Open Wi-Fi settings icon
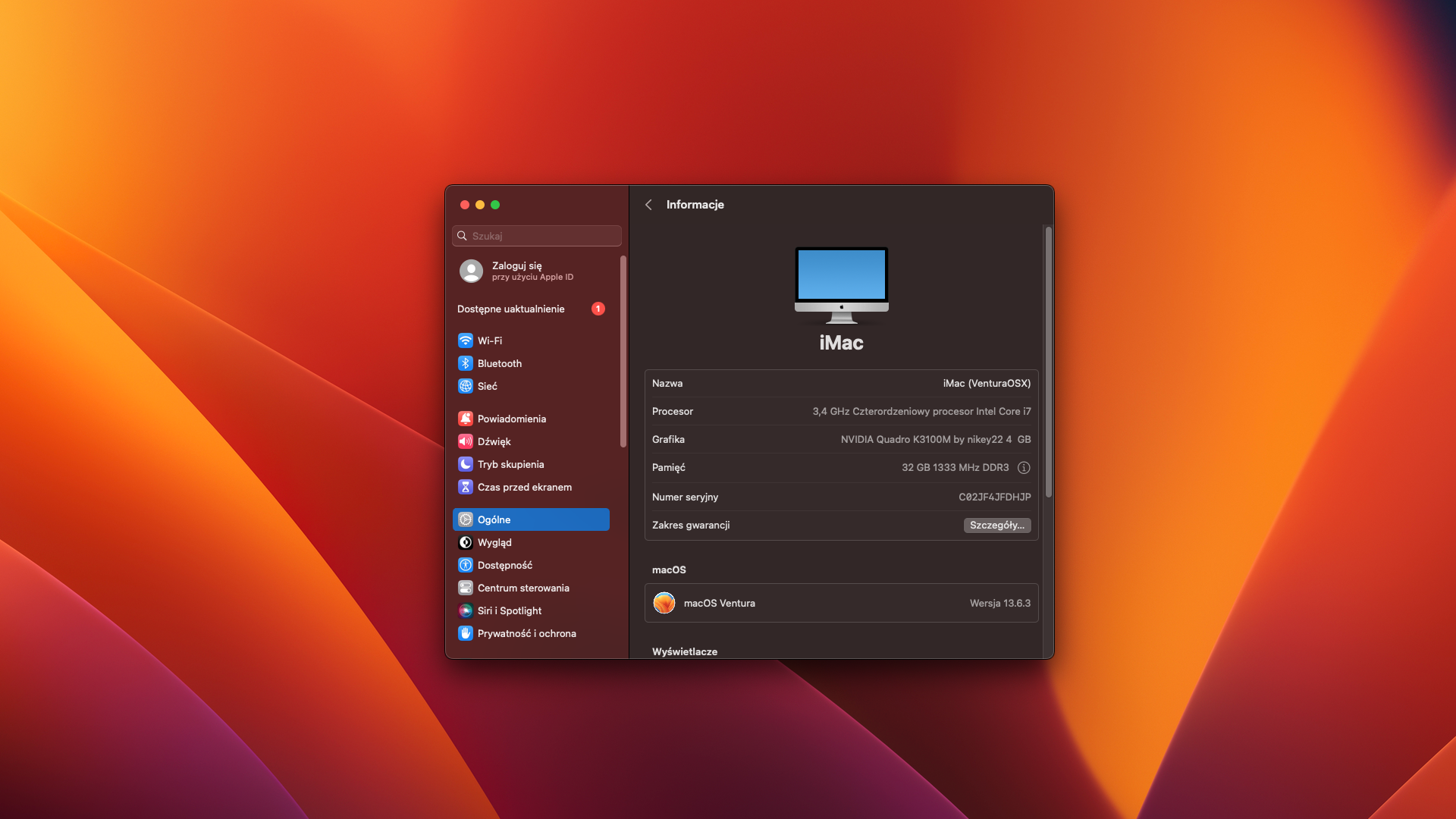This screenshot has width=1456, height=819. [x=466, y=340]
